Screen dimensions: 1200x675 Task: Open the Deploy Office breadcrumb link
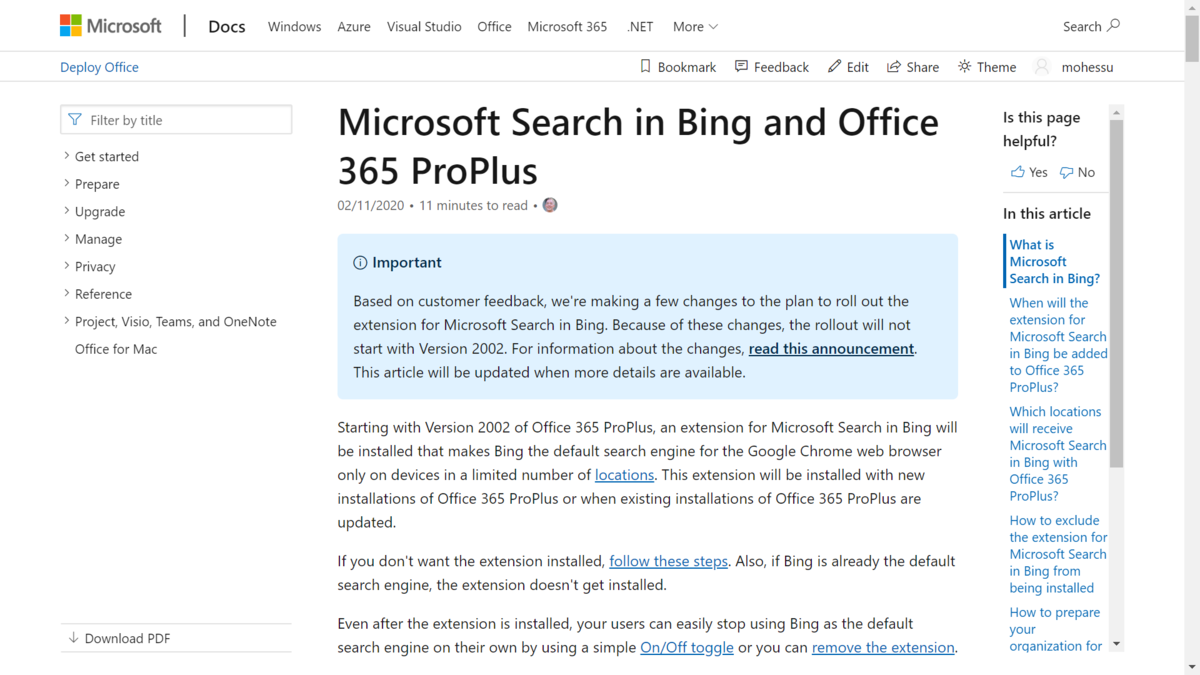click(99, 67)
